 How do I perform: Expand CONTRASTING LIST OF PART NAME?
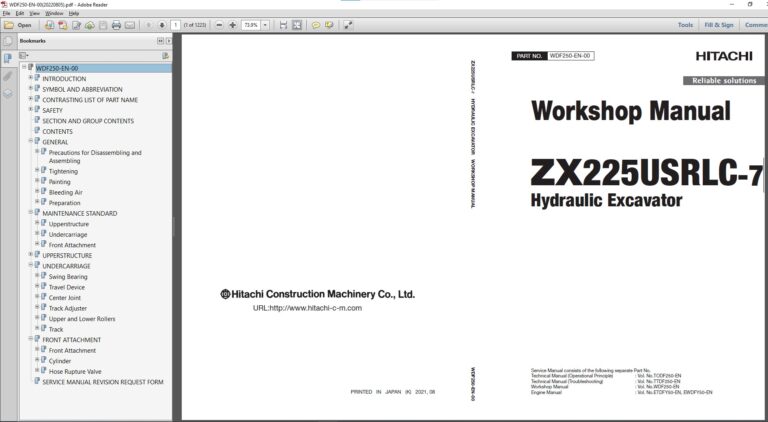[x=30, y=99]
